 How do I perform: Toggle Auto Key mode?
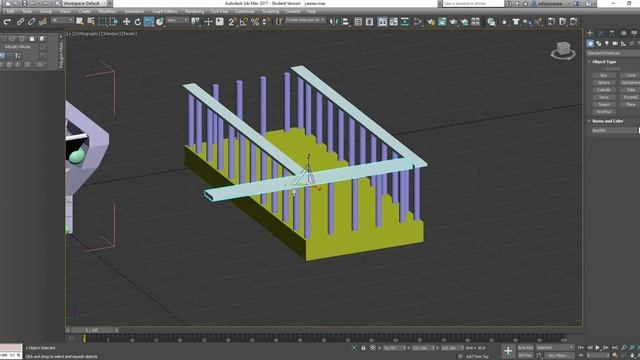click(x=525, y=348)
